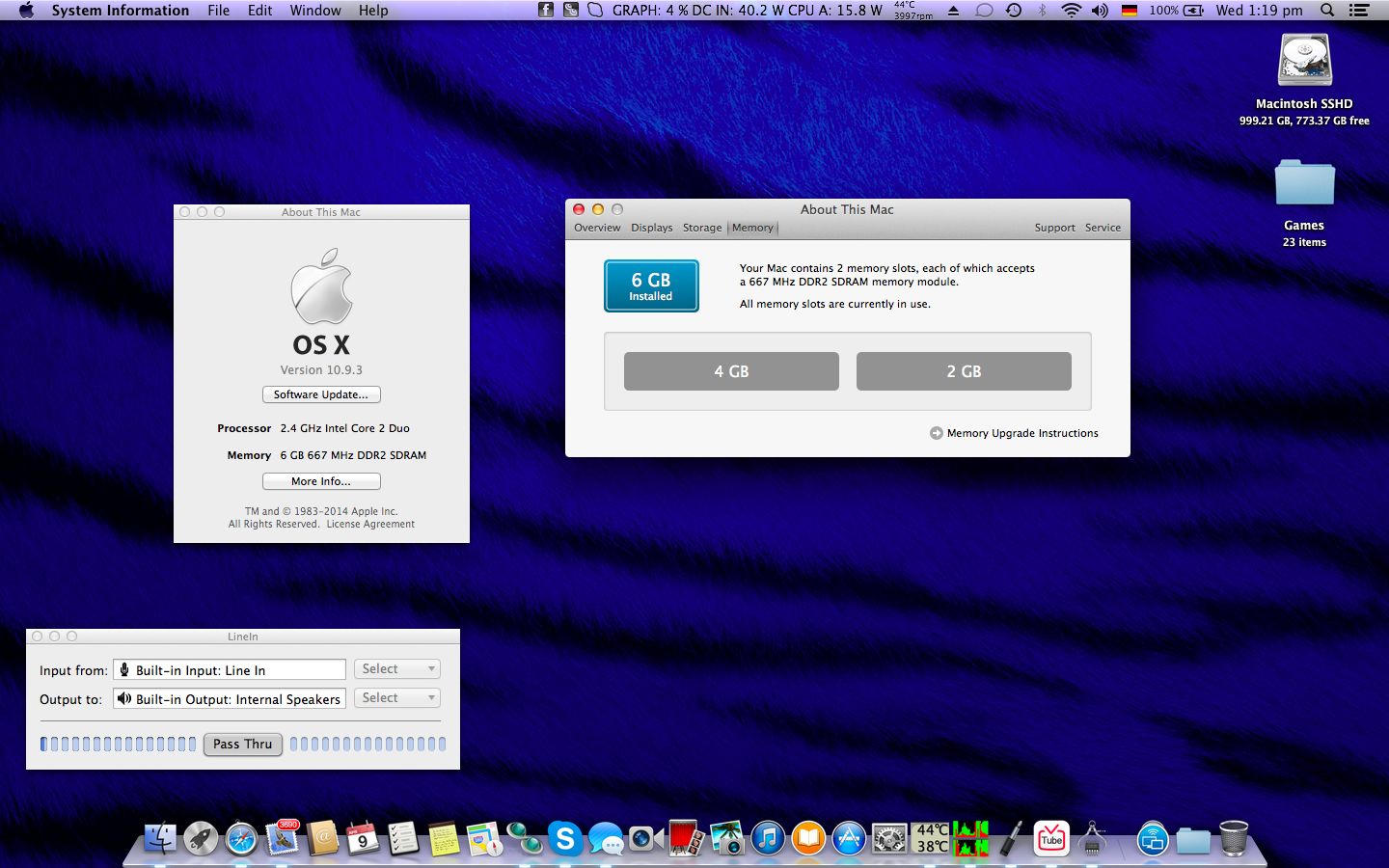Open iTunes music note icon in dock
The height and width of the screenshot is (868, 1389).
(x=768, y=838)
